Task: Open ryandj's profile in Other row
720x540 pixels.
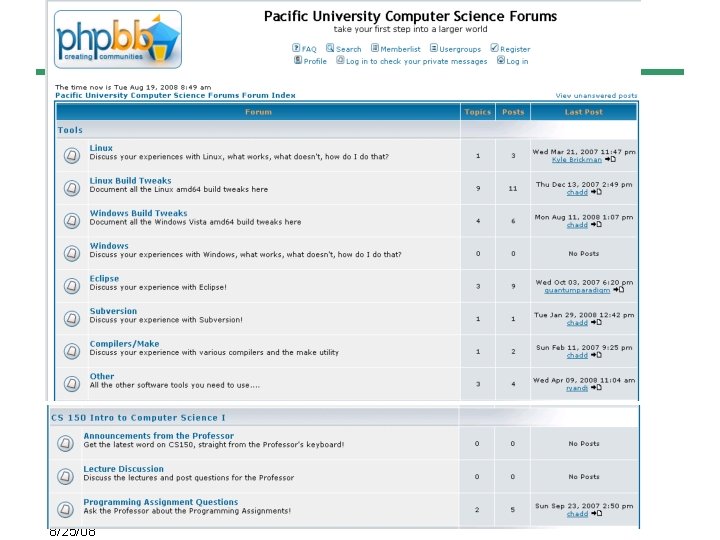Action: pos(577,388)
